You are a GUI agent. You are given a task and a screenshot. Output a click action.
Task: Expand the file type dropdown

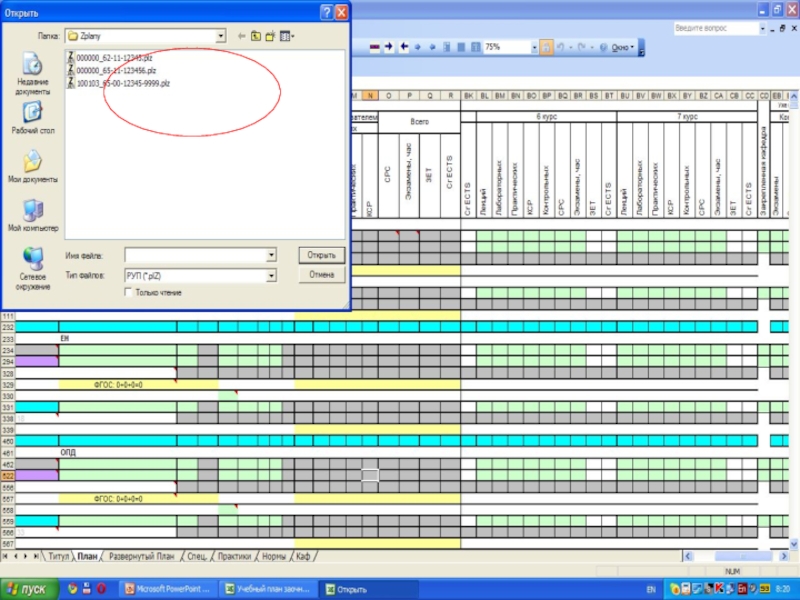(x=271, y=275)
